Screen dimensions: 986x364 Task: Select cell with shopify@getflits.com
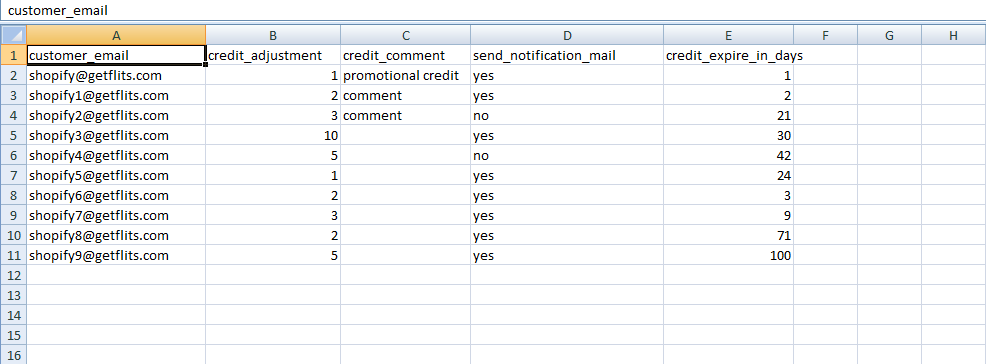pyautogui.click(x=116, y=75)
